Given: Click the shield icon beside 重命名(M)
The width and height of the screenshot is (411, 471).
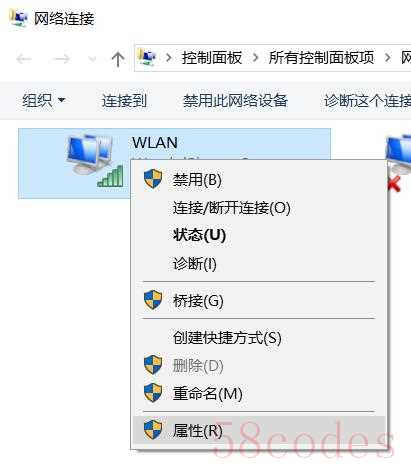Looking at the screenshot, I should tap(153, 393).
